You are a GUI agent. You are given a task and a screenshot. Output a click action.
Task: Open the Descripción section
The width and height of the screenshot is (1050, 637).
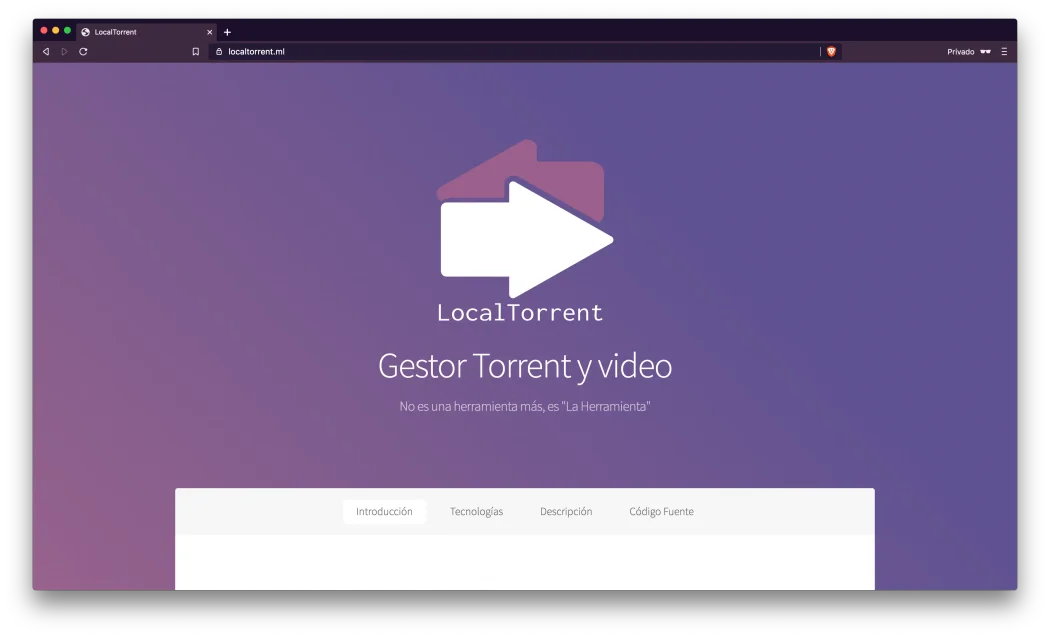point(565,511)
